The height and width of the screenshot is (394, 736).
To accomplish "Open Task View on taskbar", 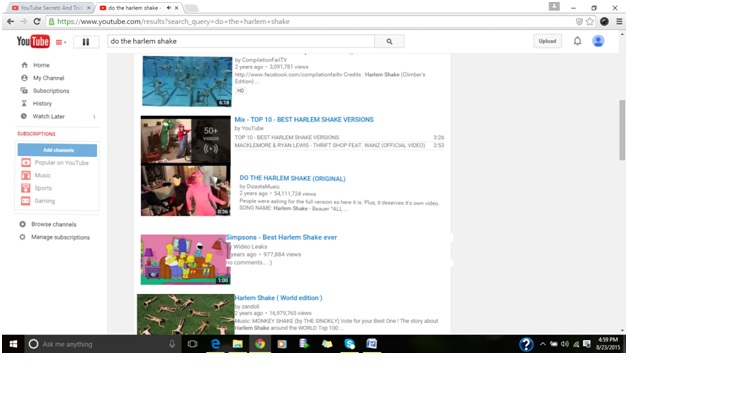I will [x=192, y=344].
